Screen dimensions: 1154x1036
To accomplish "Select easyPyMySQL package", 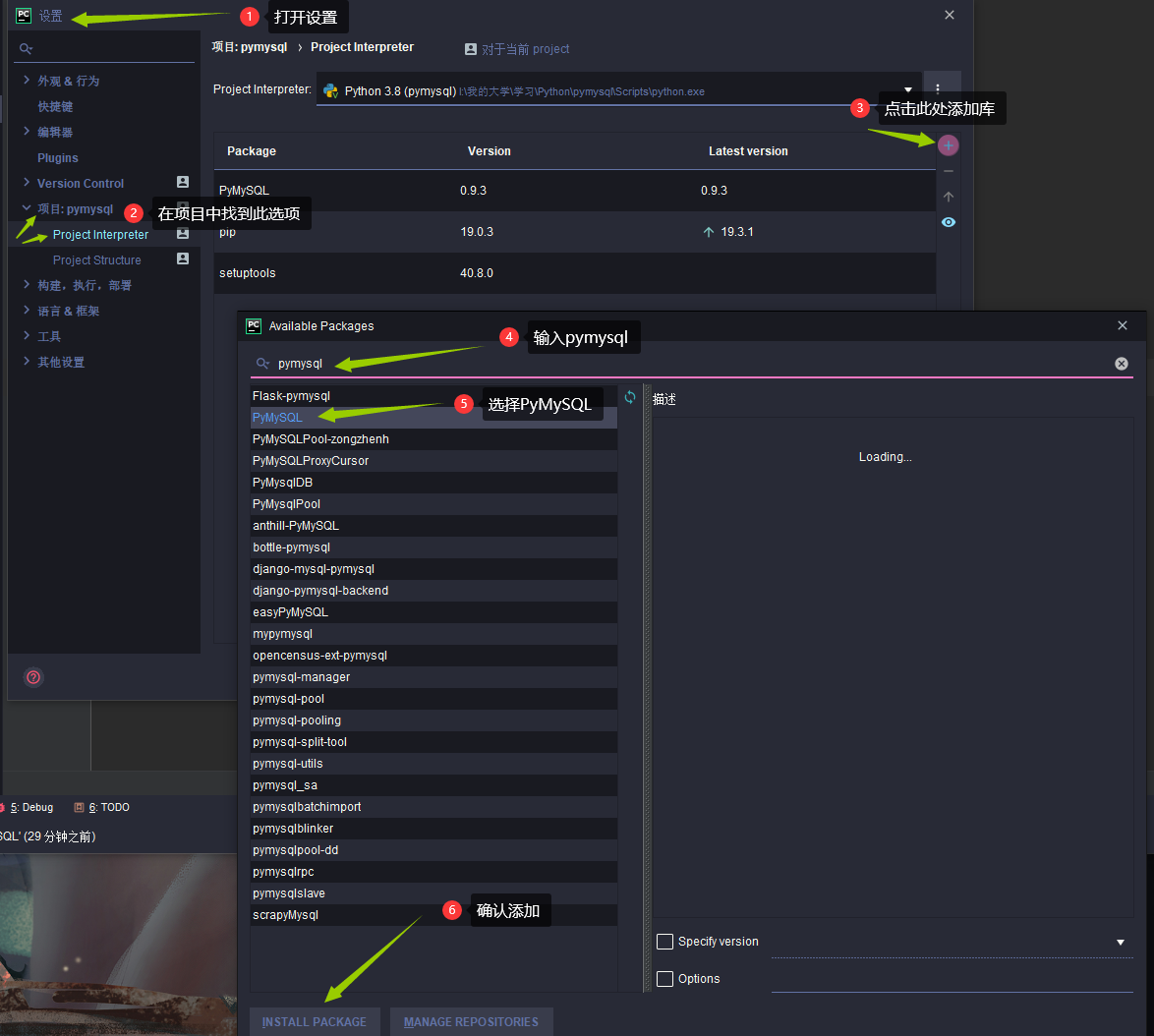I will [x=433, y=612].
